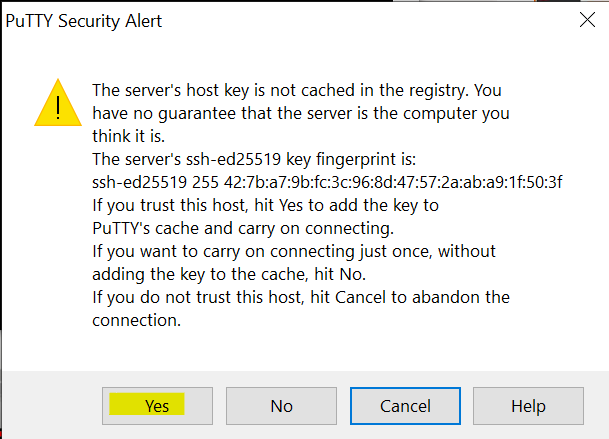The height and width of the screenshot is (439, 609).
Task: Click the PuTTY Security Alert title text
Action: [x=84, y=21]
